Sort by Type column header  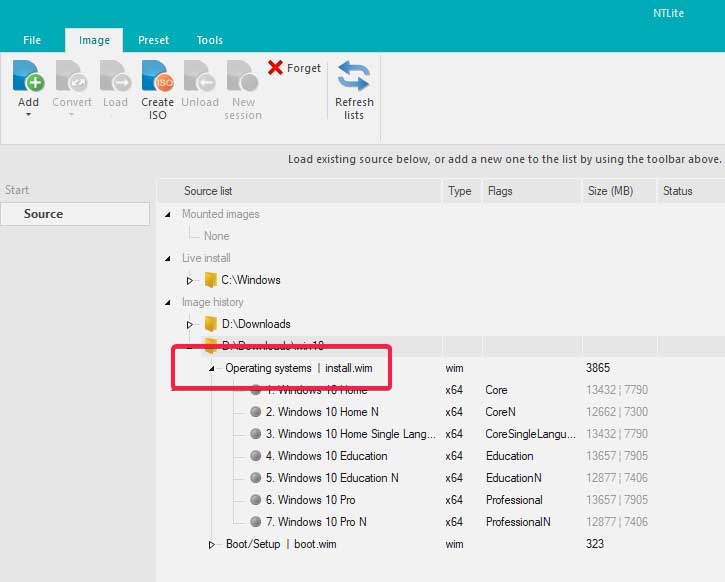461,191
